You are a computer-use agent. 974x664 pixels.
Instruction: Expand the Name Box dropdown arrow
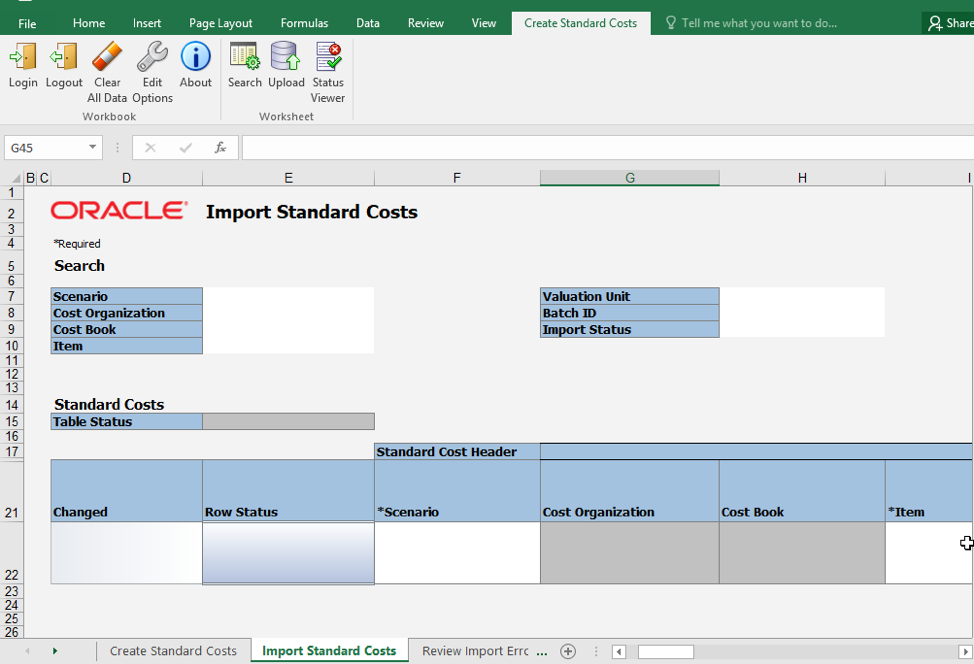(93, 148)
